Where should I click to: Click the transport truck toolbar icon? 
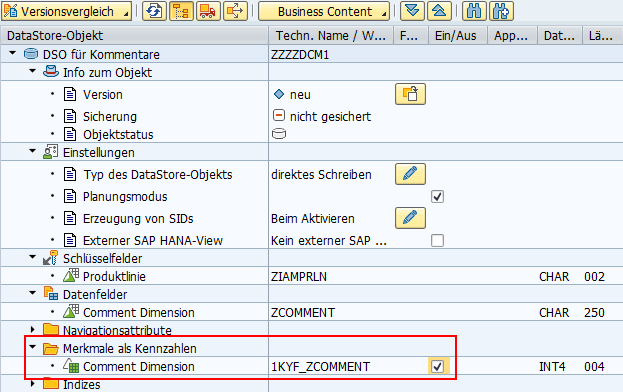tap(208, 11)
